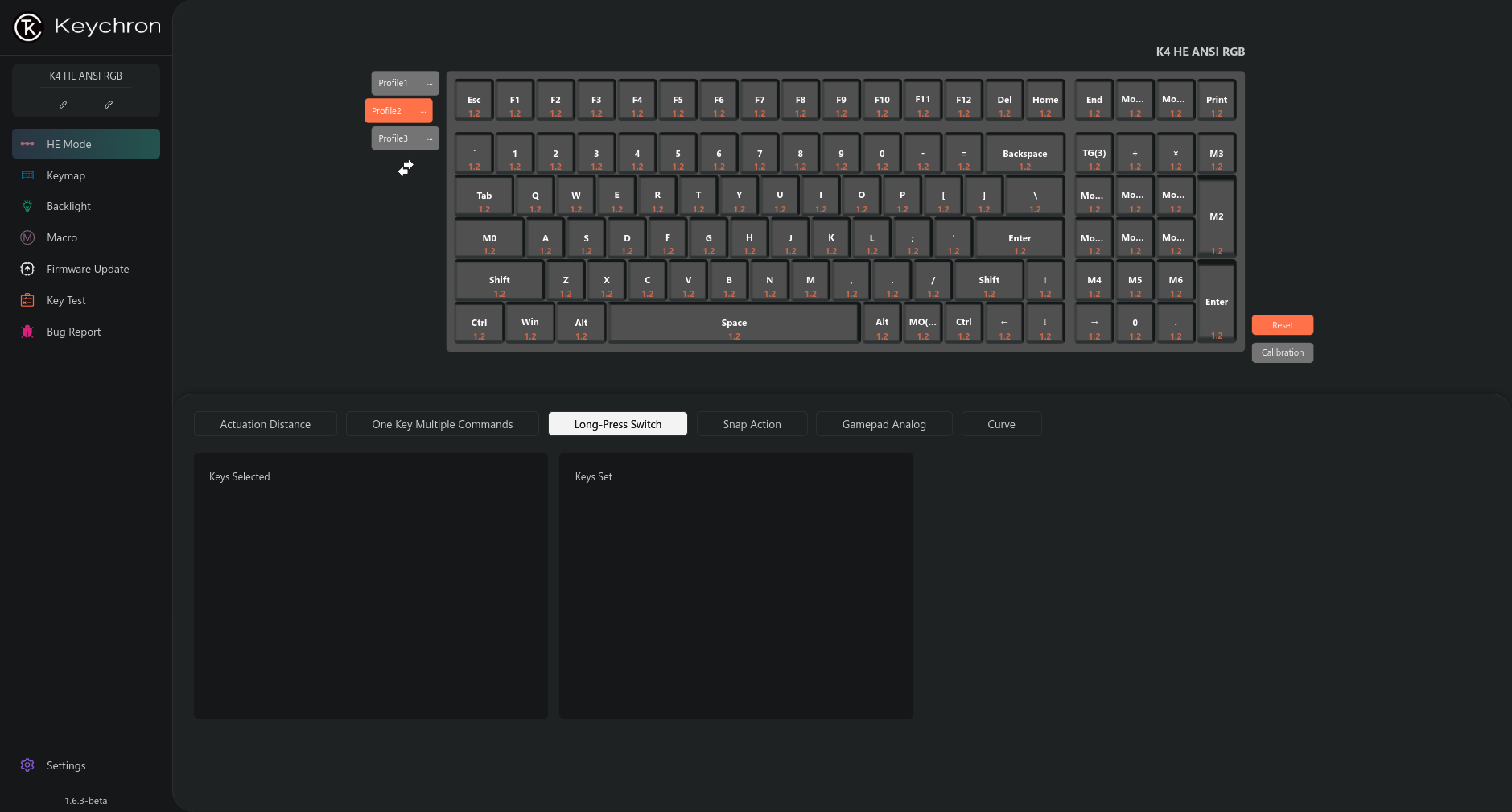Switch to the Snap Action tab

752,424
